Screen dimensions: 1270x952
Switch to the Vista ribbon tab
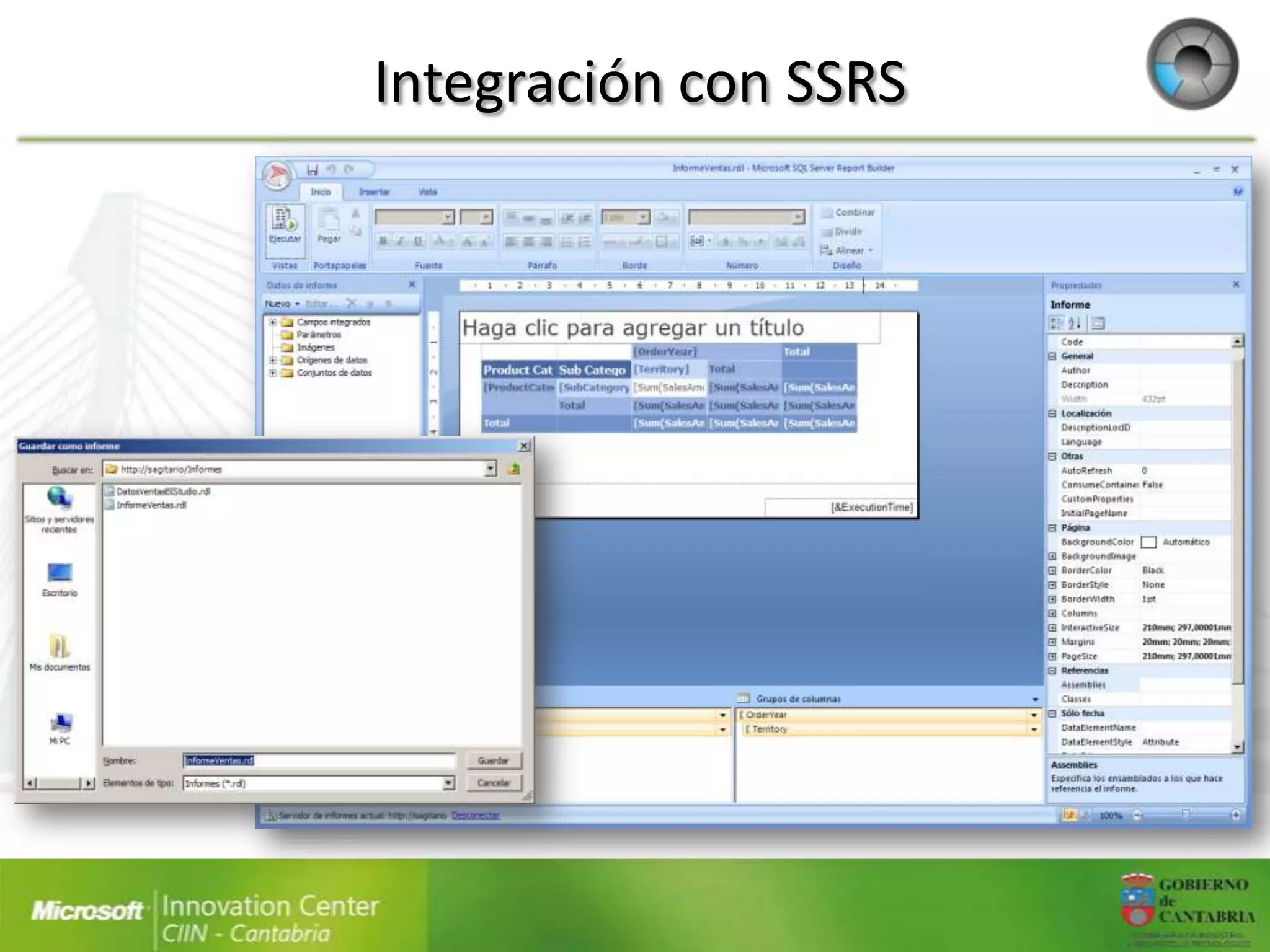[x=428, y=192]
